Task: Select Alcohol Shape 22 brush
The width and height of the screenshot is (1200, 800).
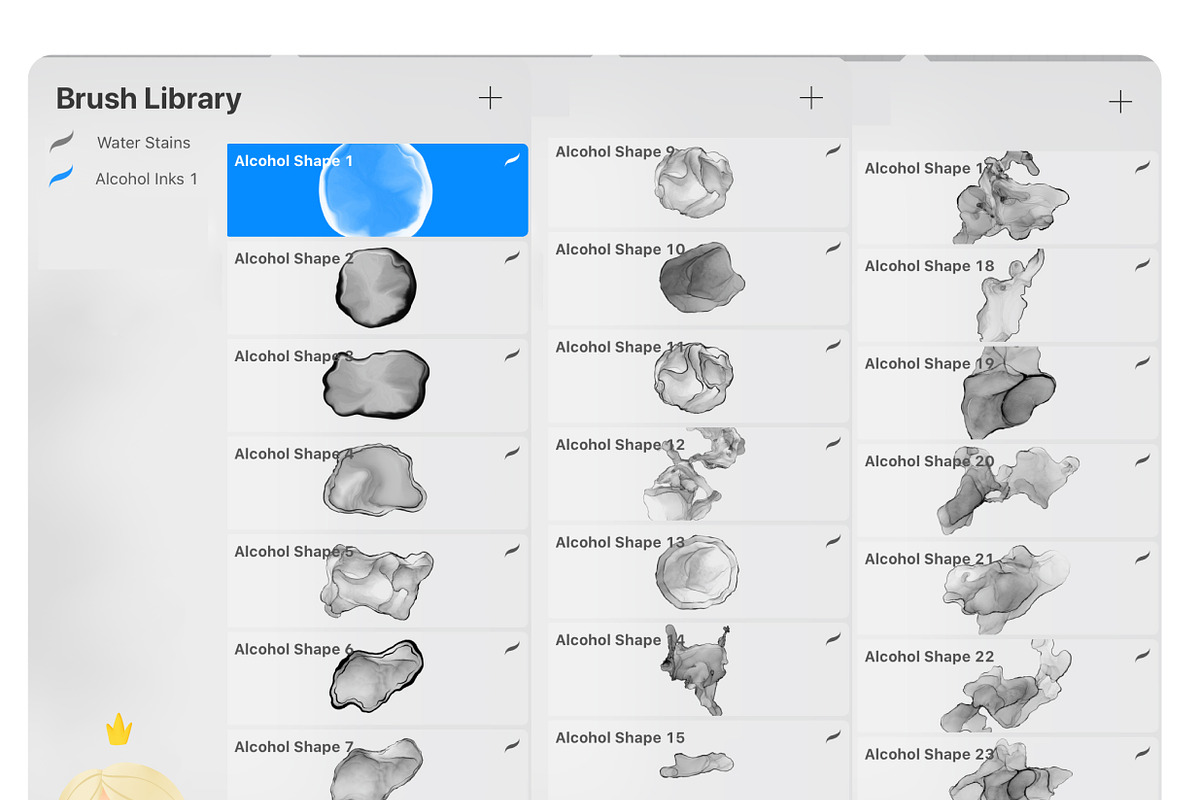Action: coord(1007,687)
